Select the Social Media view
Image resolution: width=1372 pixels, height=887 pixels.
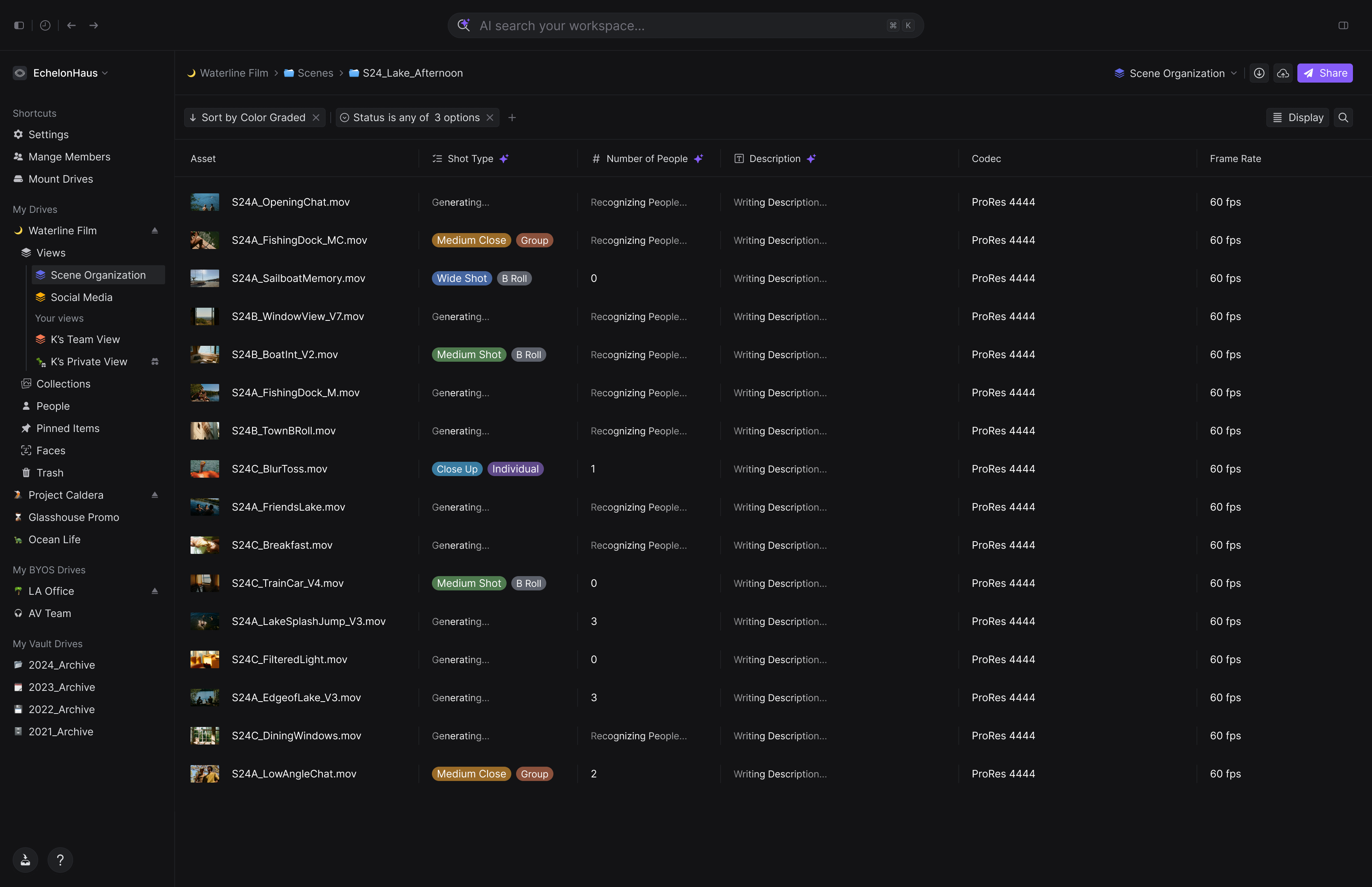pyautogui.click(x=81, y=297)
